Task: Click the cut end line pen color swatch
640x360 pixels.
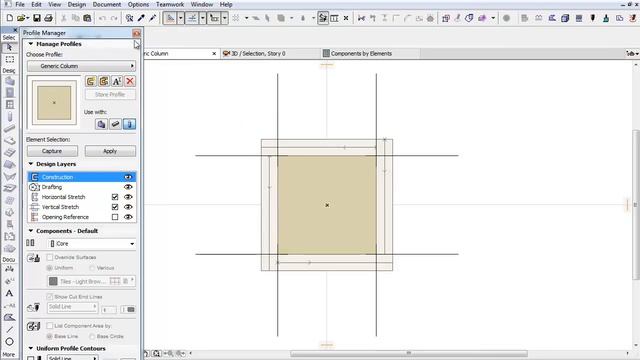Action: [x=131, y=309]
